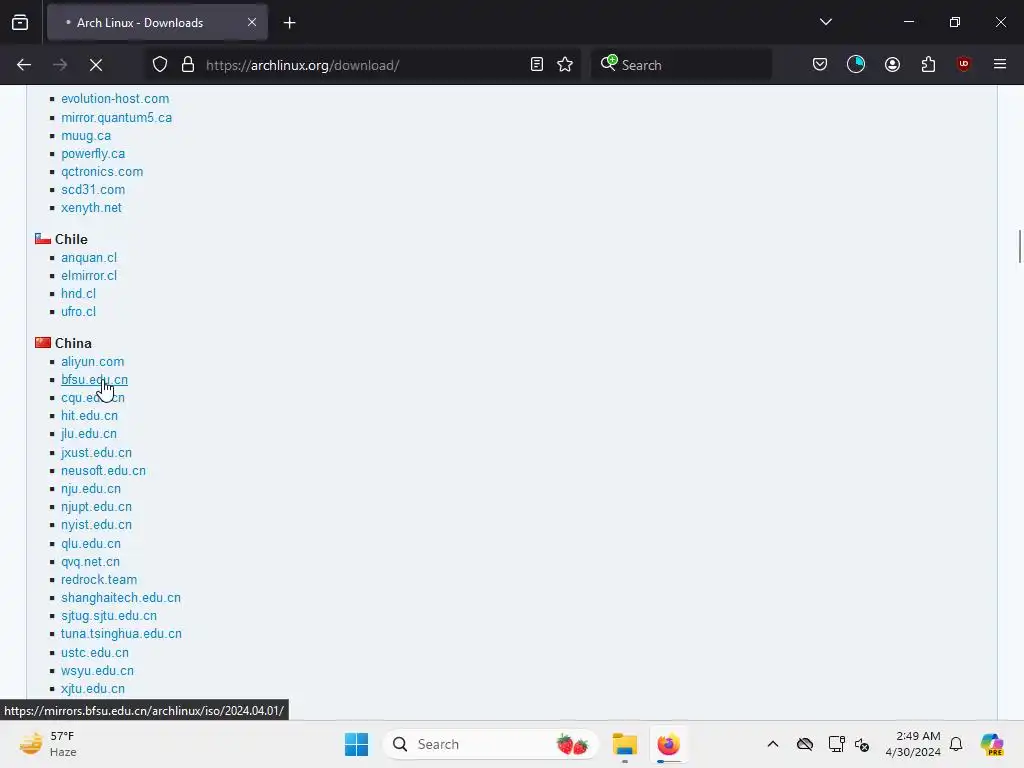Open a new tab with the plus button

click(x=289, y=23)
